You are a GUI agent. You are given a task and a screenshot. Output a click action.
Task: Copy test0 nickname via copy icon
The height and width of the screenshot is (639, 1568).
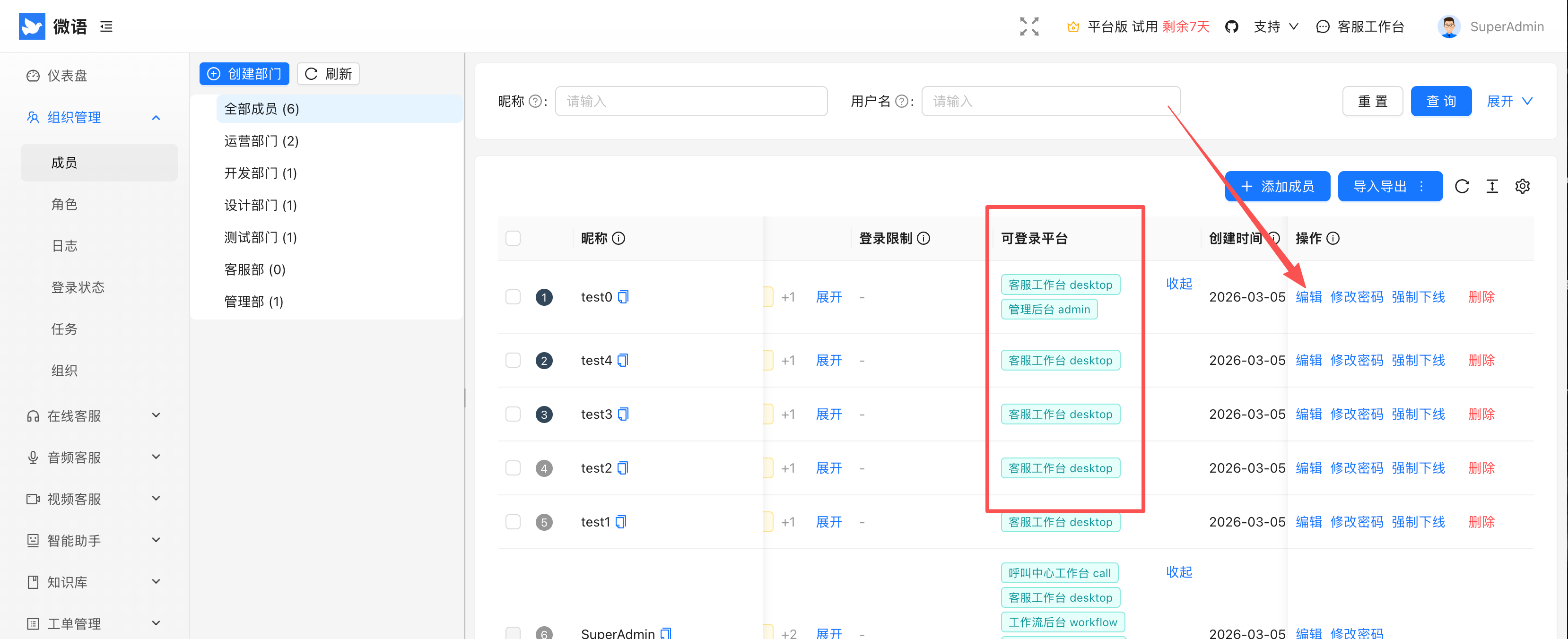click(x=623, y=297)
